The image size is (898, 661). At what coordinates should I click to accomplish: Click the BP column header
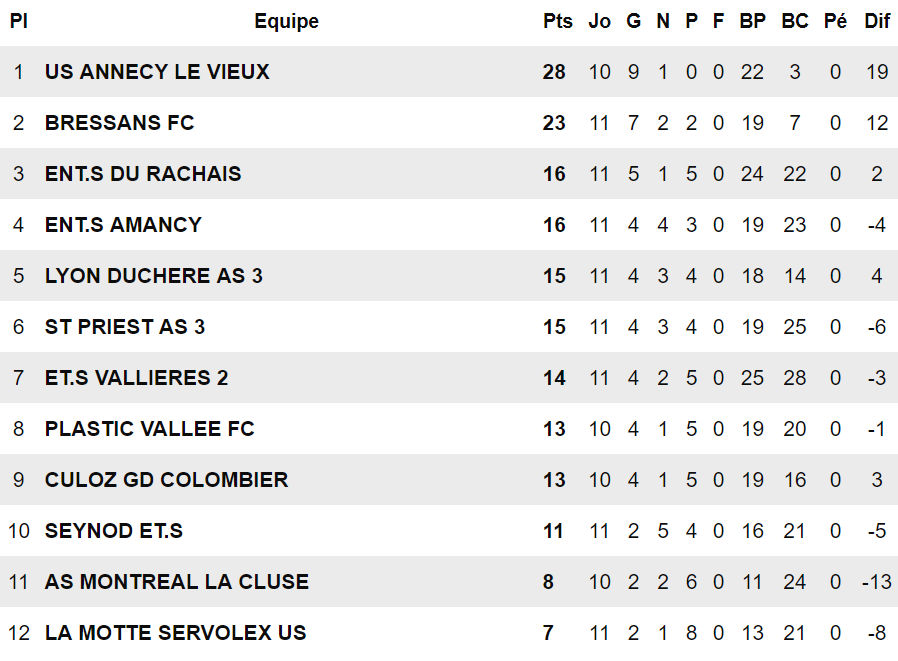coord(752,21)
